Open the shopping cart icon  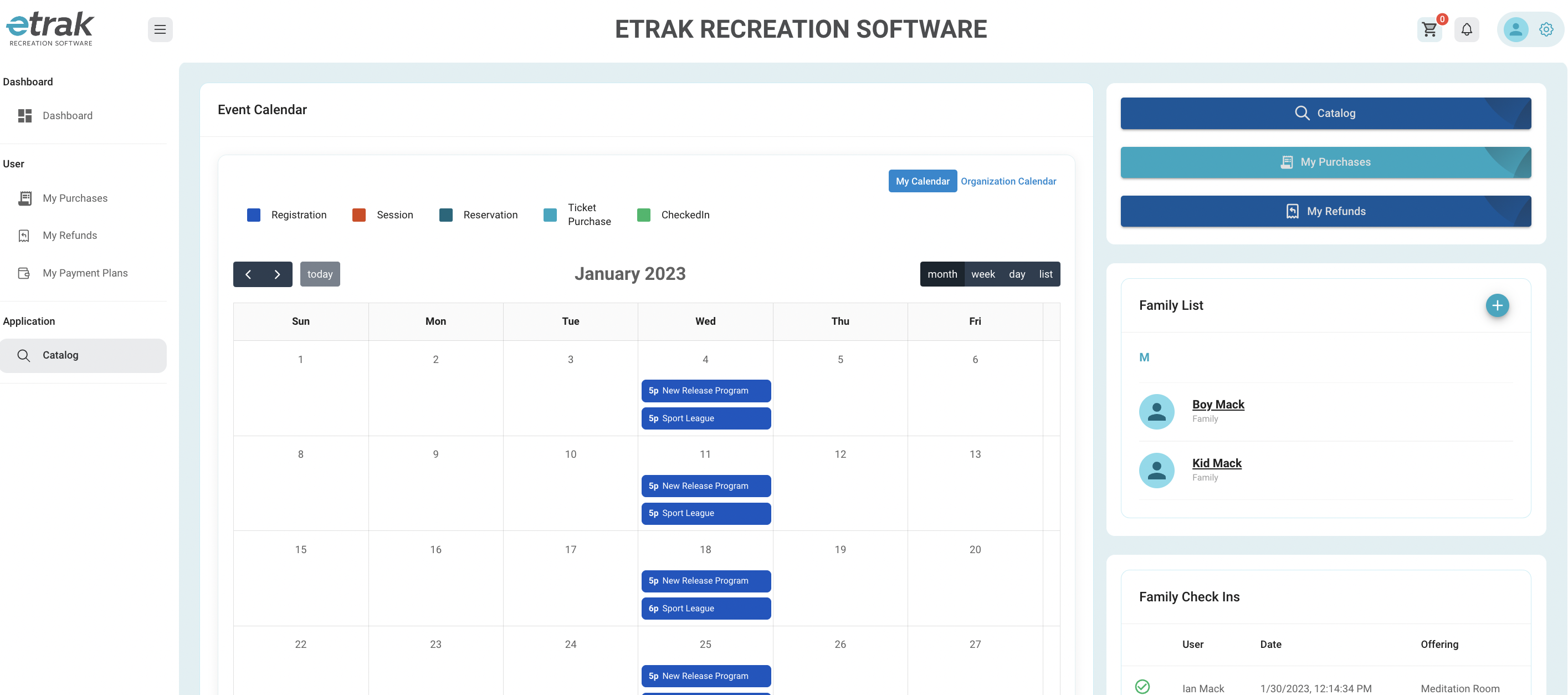tap(1429, 29)
